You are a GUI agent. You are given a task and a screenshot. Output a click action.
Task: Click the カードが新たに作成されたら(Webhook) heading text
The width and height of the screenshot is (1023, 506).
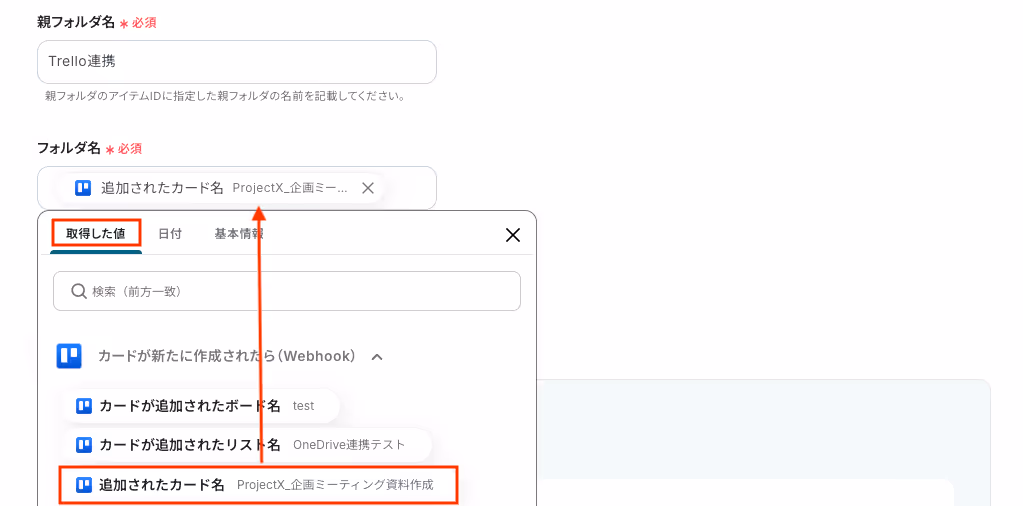point(227,356)
